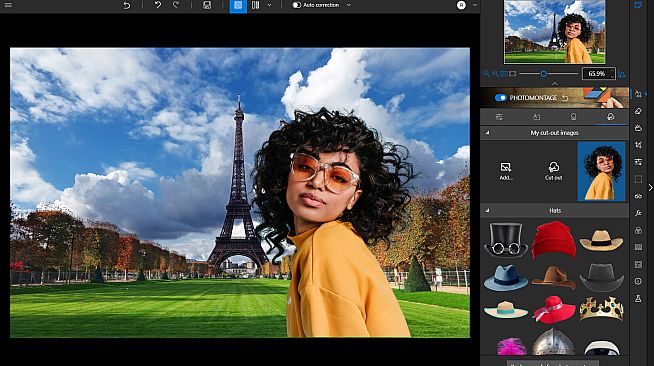Collapse the navigator panel chevron
Image resolution: width=654 pixels, height=366 pixels.
pos(554,84)
